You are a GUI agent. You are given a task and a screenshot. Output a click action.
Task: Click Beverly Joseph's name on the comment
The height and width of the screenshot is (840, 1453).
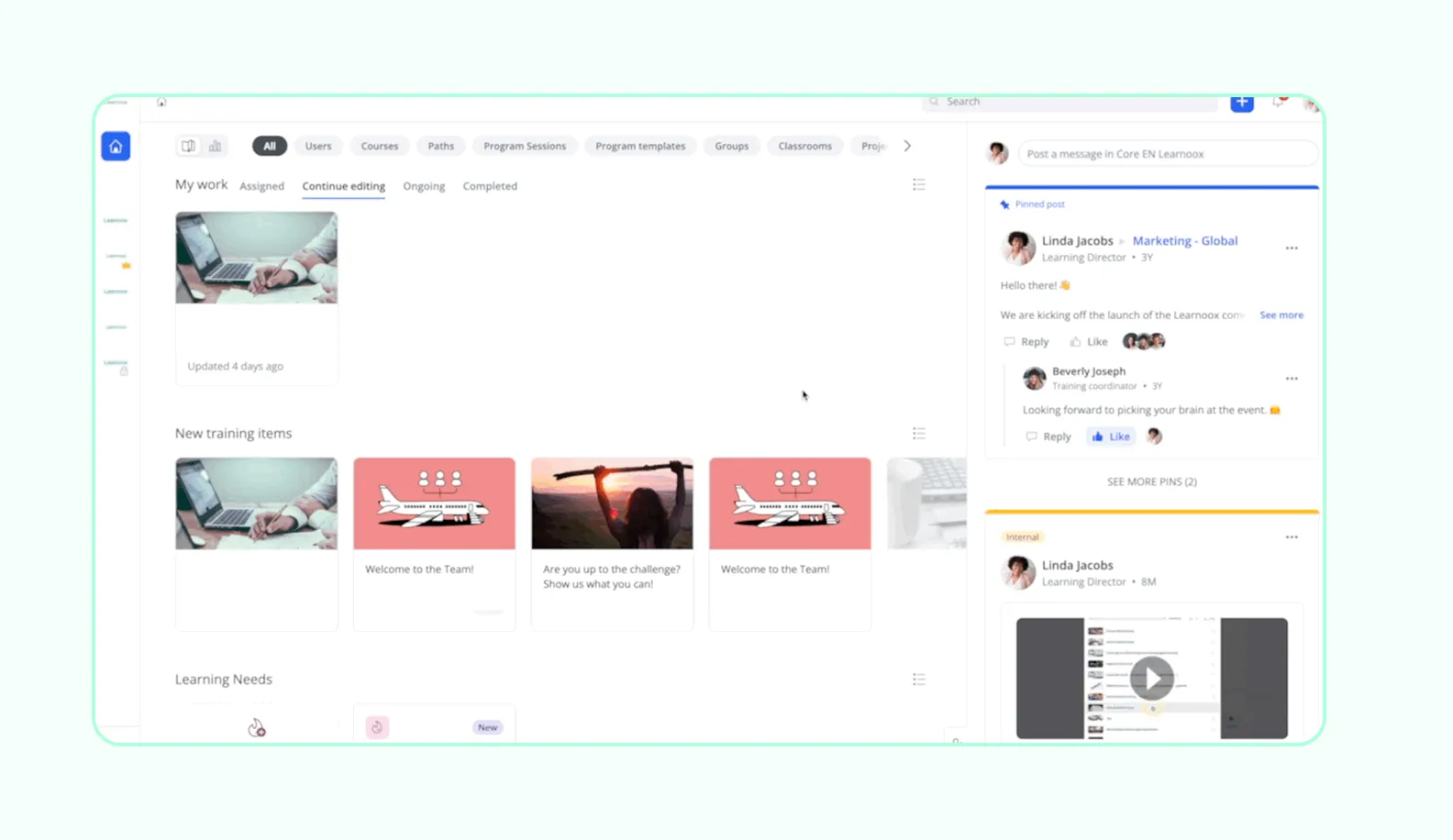pyautogui.click(x=1089, y=371)
